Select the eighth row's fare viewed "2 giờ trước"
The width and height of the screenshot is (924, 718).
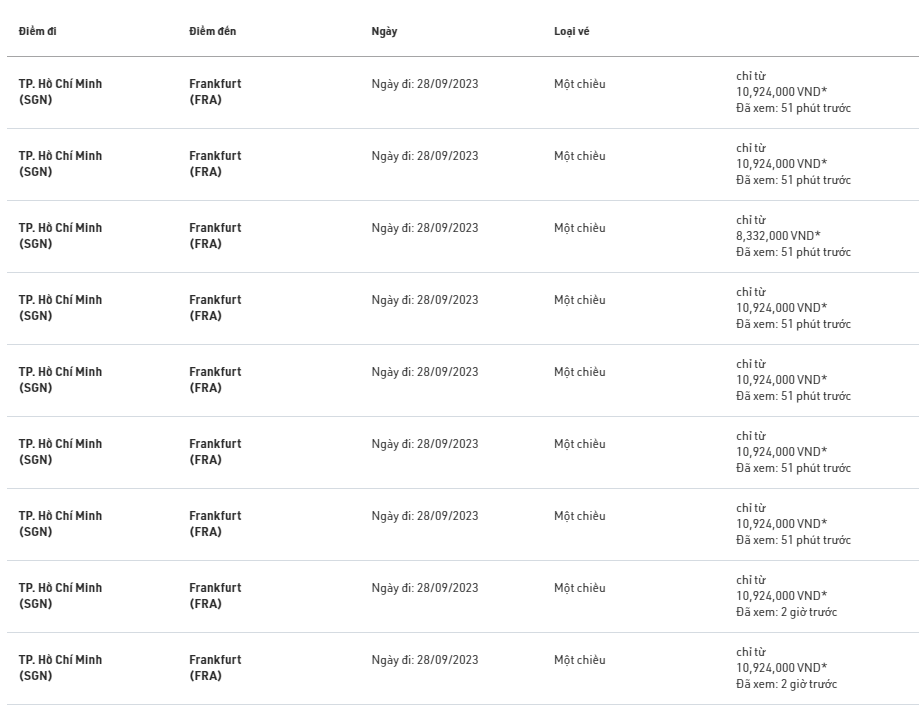click(x=781, y=596)
